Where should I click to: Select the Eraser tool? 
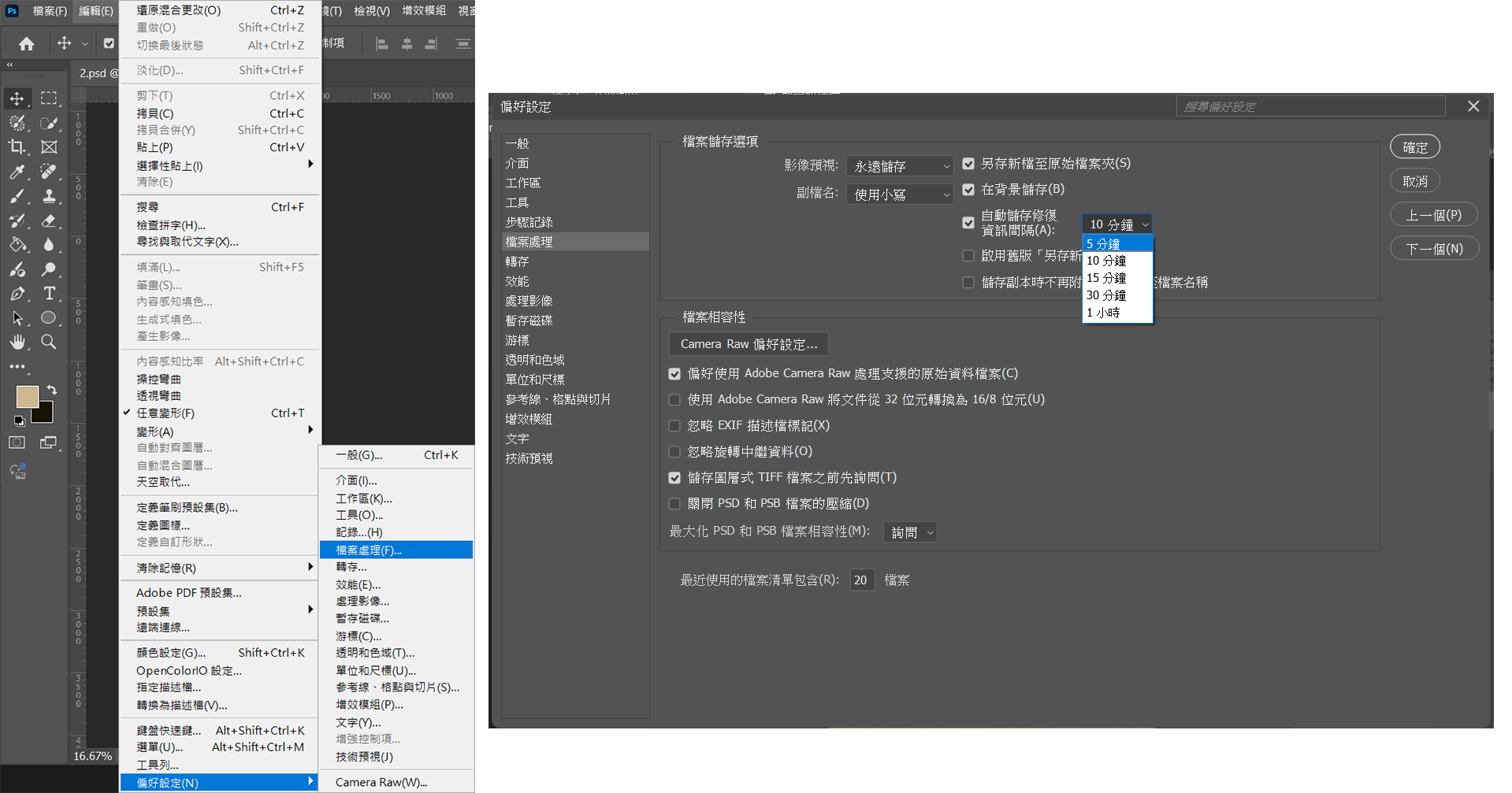pos(49,220)
